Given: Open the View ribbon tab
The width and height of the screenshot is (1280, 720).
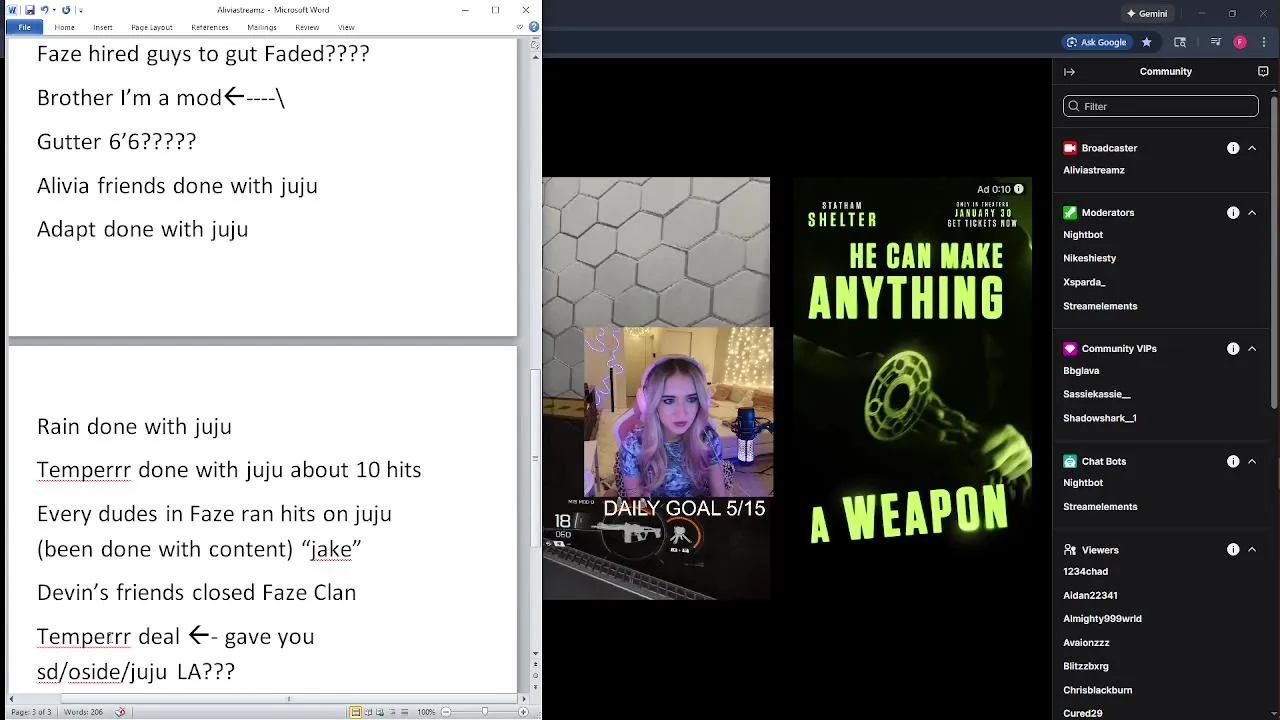Looking at the screenshot, I should pos(346,27).
